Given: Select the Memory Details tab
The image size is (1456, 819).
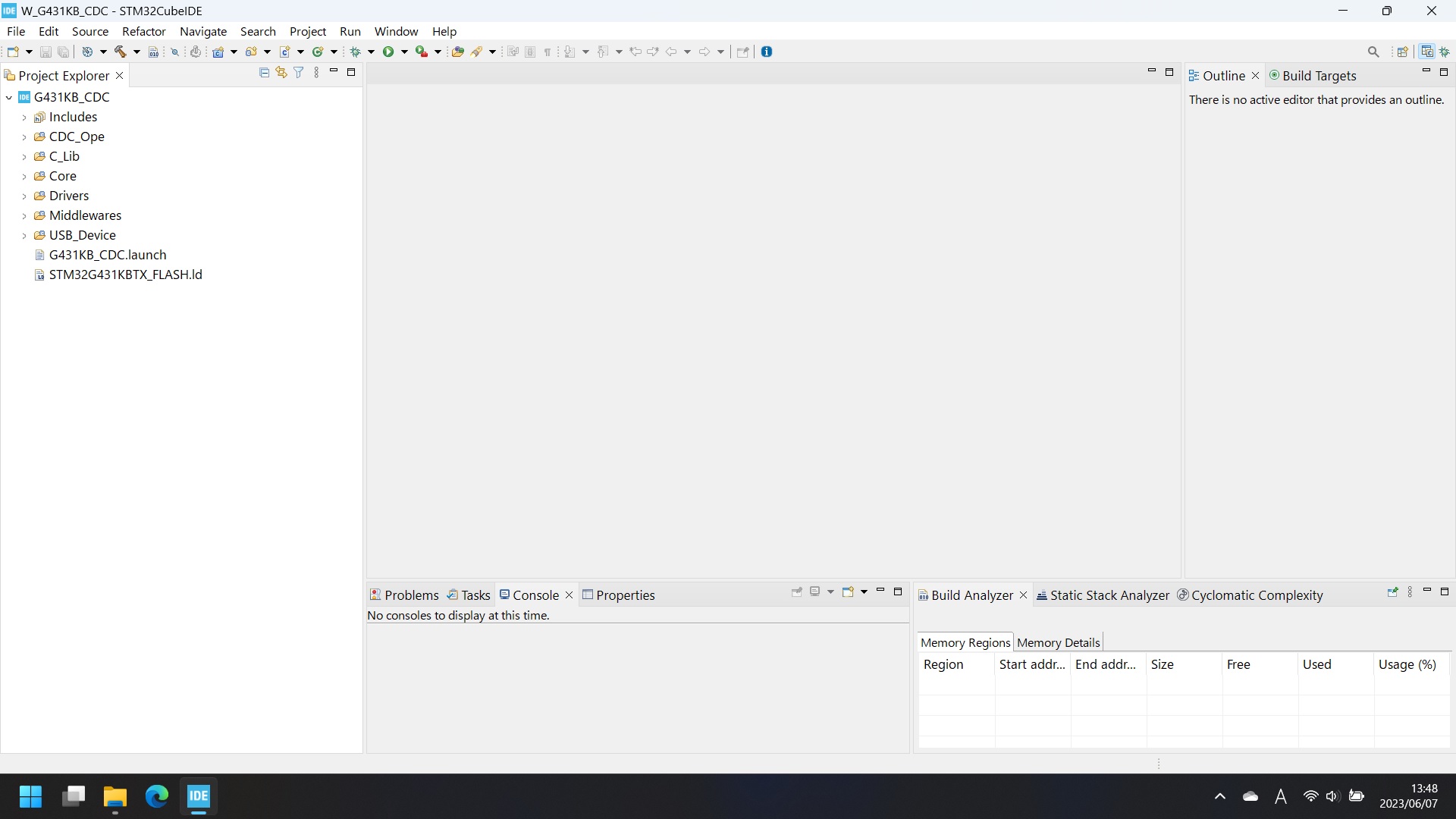Looking at the screenshot, I should click(x=1058, y=642).
